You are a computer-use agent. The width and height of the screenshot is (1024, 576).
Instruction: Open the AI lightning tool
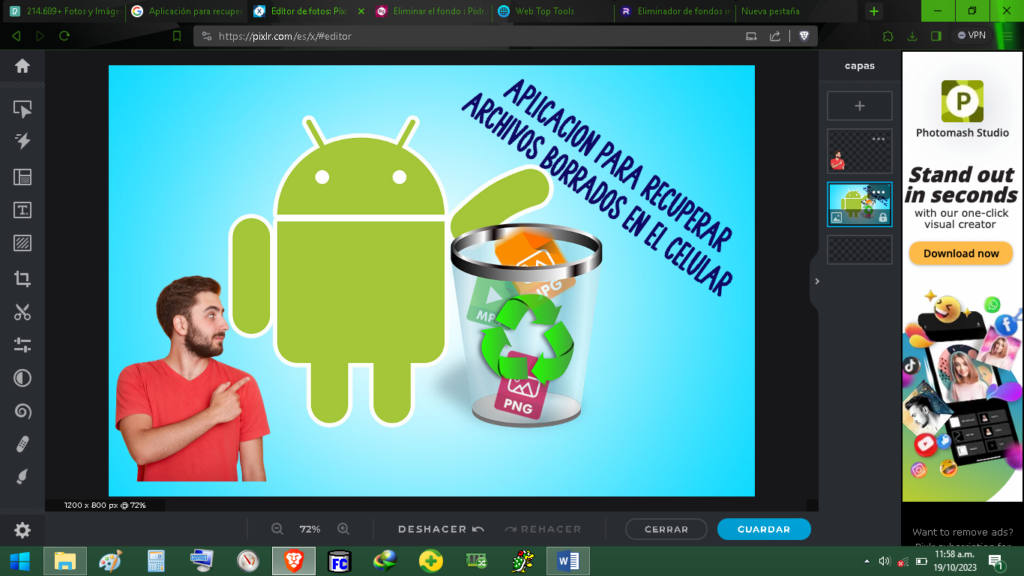tap(22, 141)
